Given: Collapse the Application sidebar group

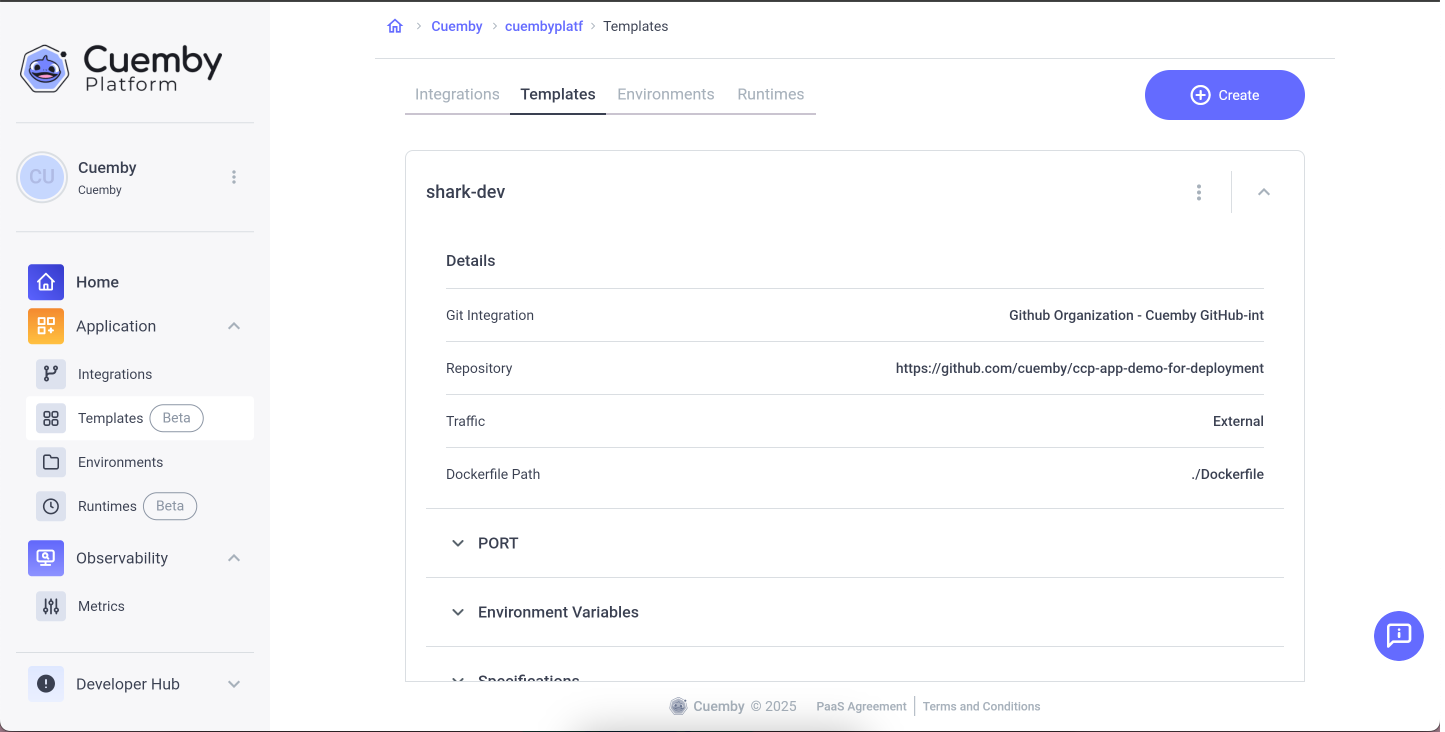Looking at the screenshot, I should [234, 326].
